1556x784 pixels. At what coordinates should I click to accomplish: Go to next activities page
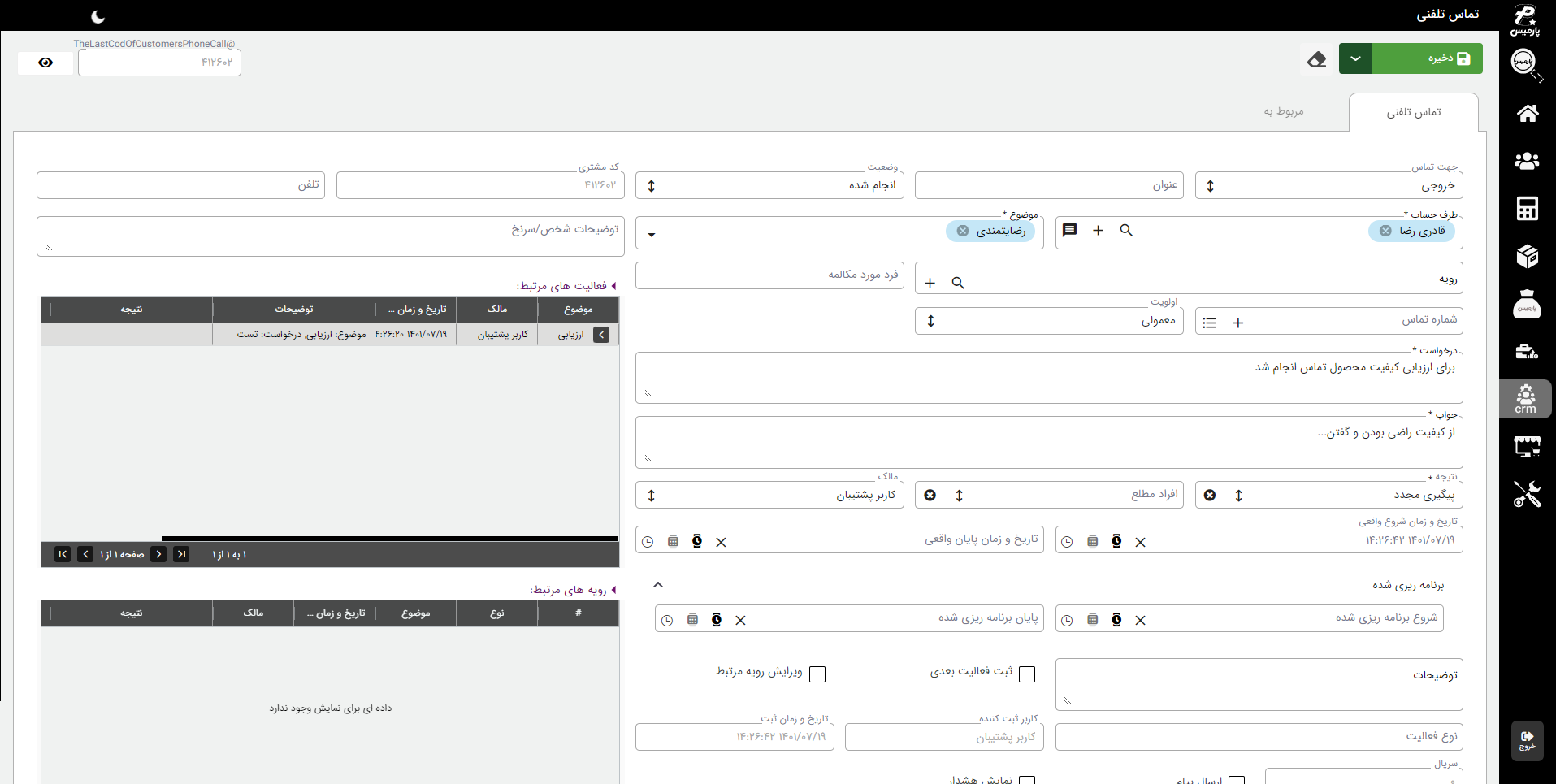pyautogui.click(x=85, y=554)
